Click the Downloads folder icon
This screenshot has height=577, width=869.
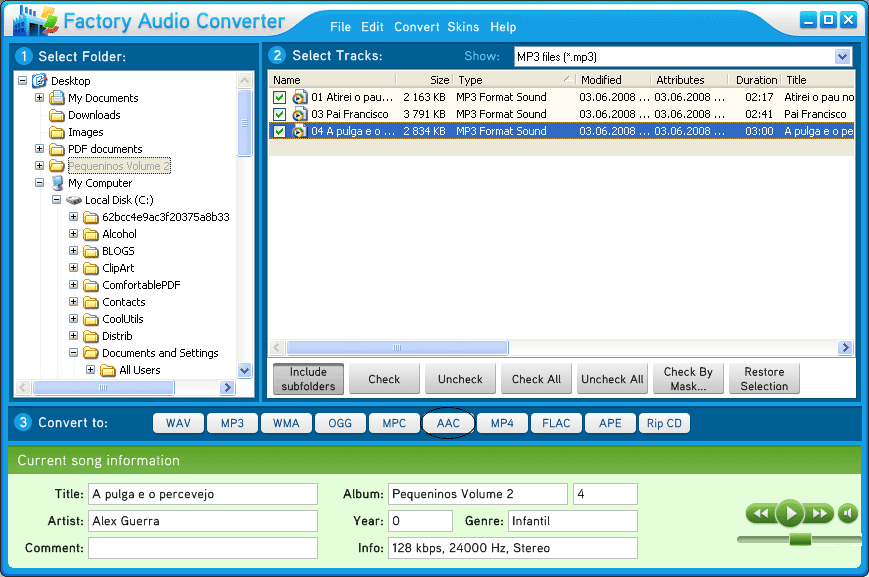(57, 115)
